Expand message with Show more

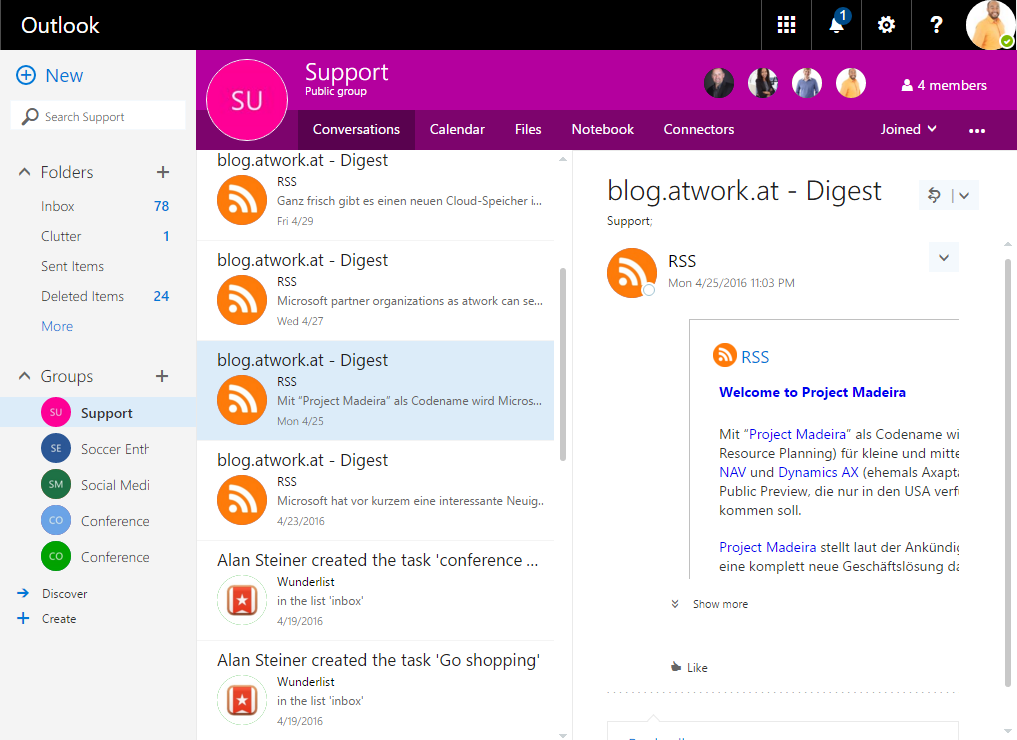[x=710, y=604]
